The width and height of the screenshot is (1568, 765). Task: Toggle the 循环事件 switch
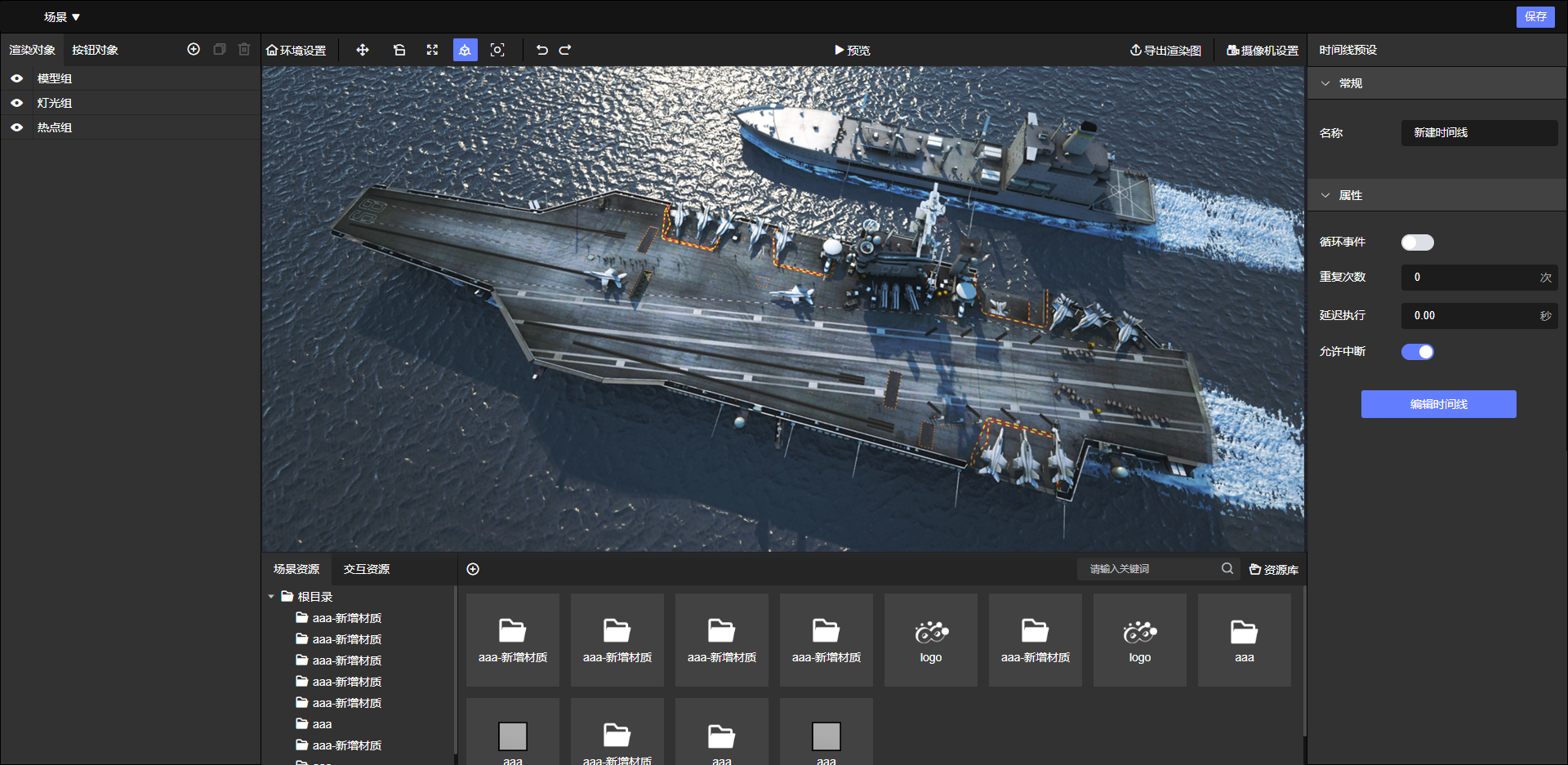(1417, 242)
